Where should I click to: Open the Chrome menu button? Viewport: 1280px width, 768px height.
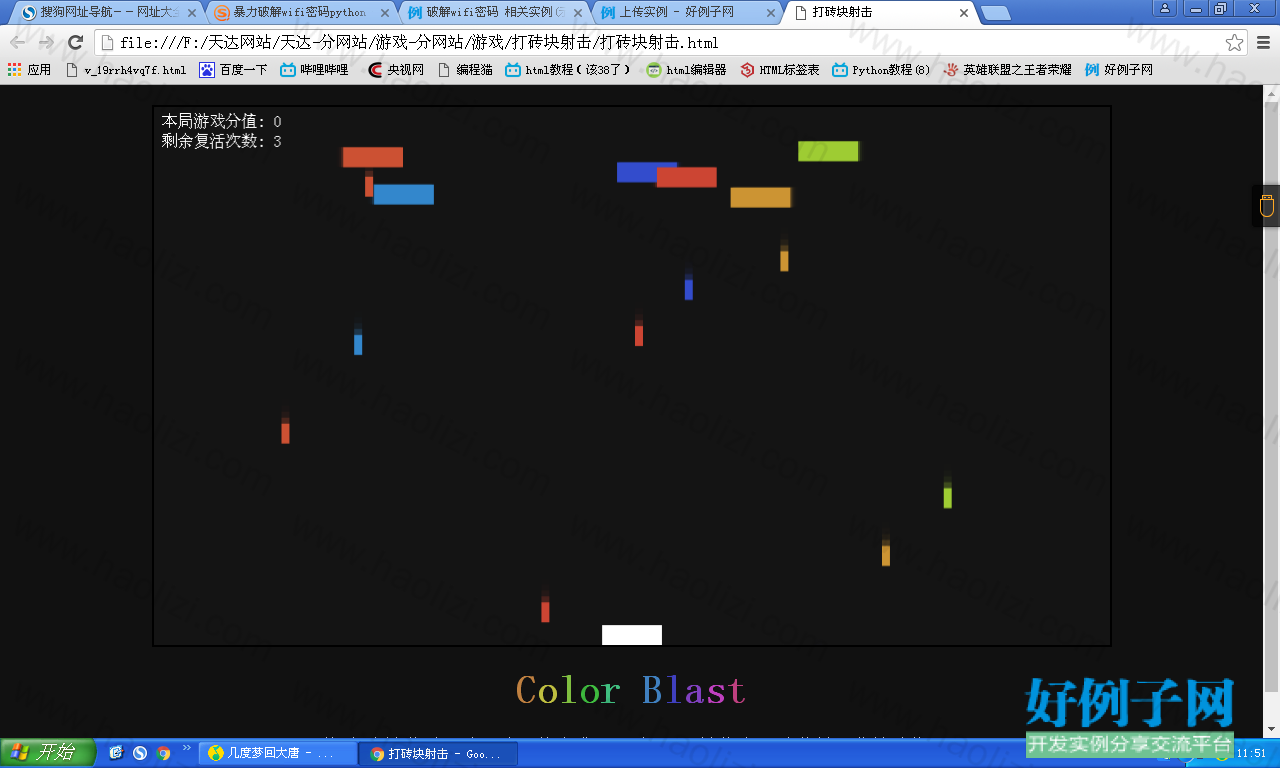pos(1263,43)
